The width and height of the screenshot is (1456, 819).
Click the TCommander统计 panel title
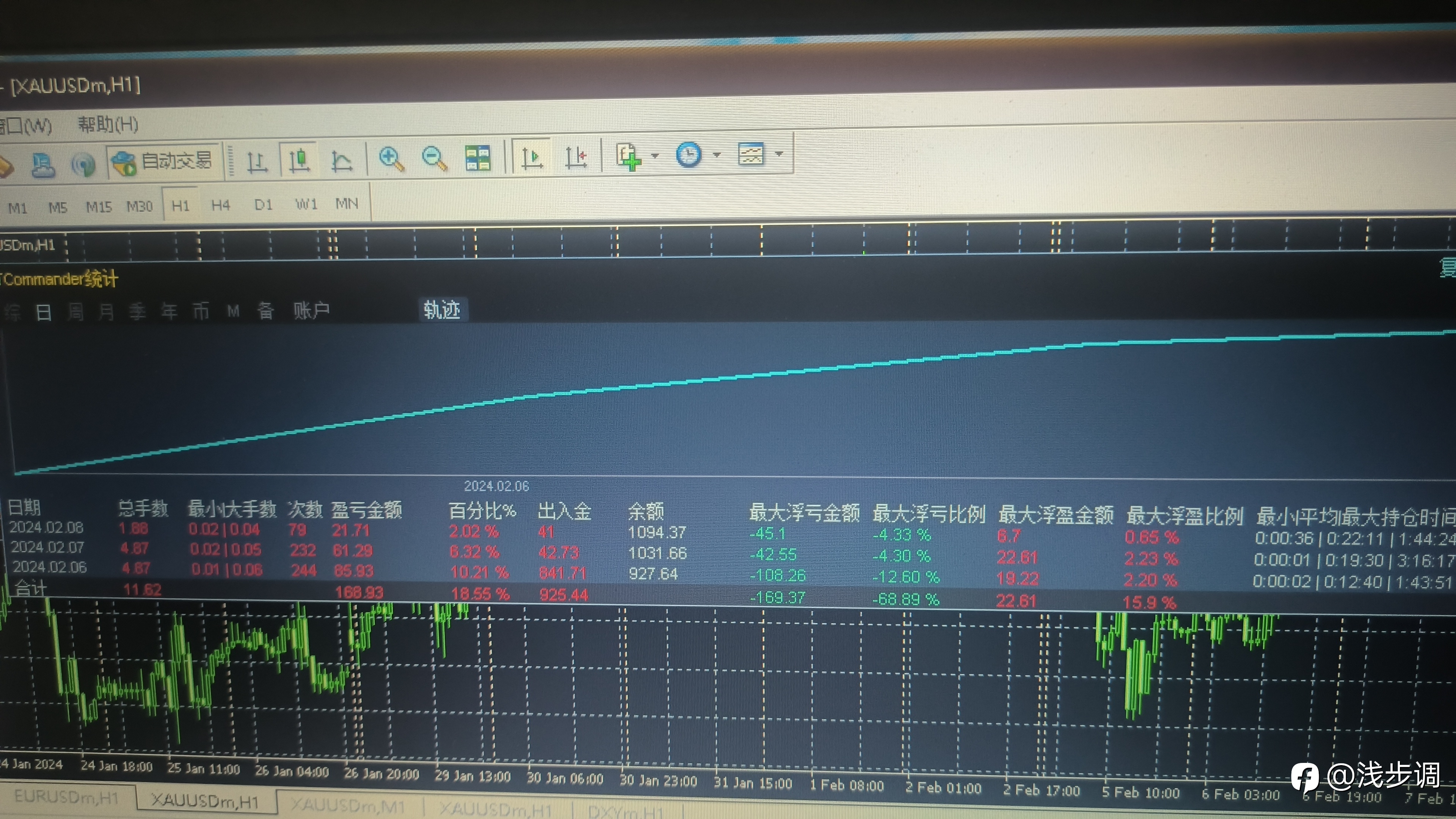click(59, 279)
